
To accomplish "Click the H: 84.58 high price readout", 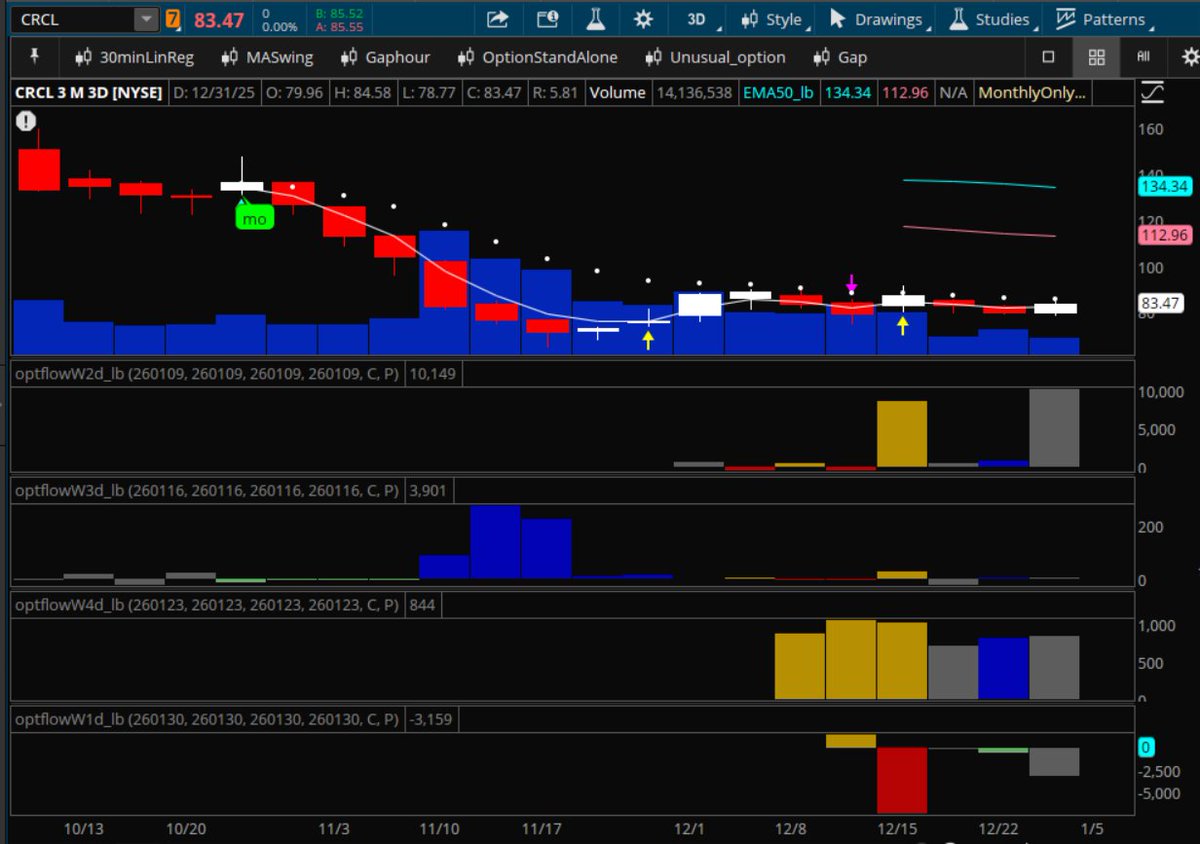I will [363, 93].
